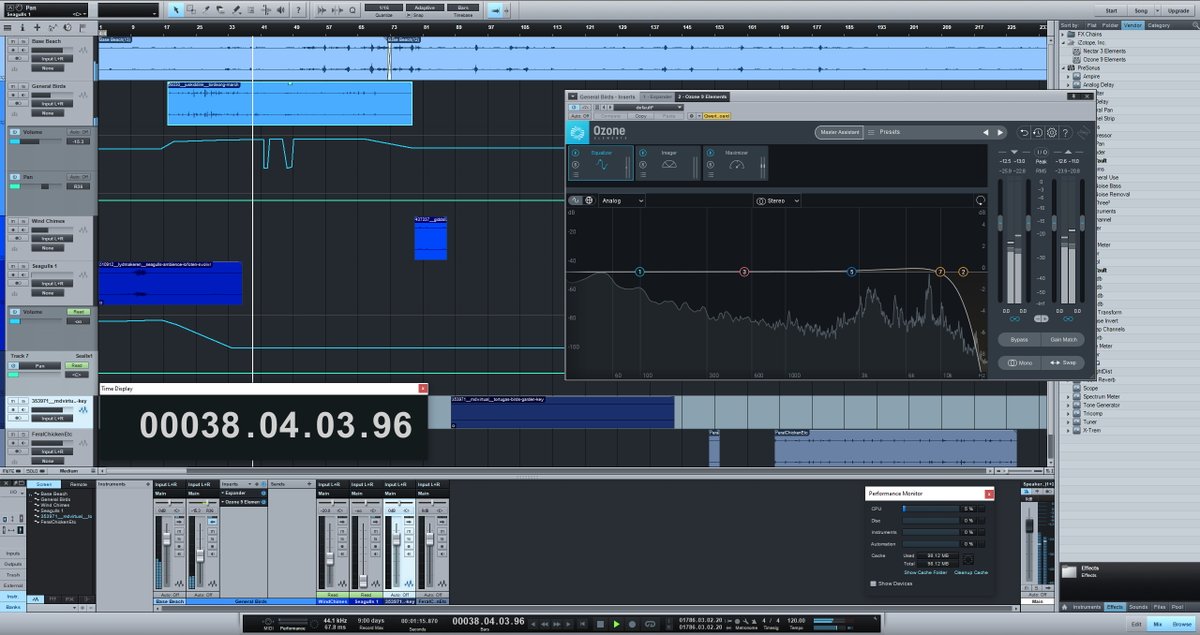The image size is (1200, 635).
Task: Toggle Ozone Bypass button
Action: (1019, 339)
